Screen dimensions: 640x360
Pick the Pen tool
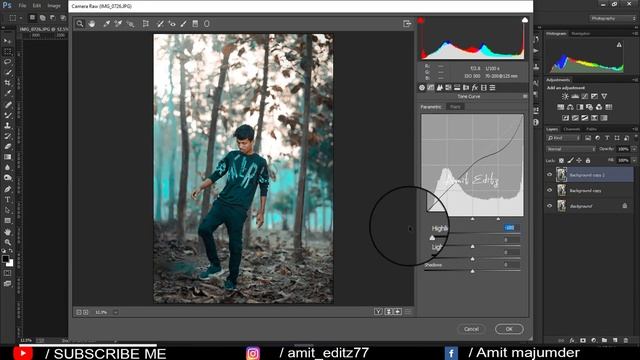click(7, 189)
